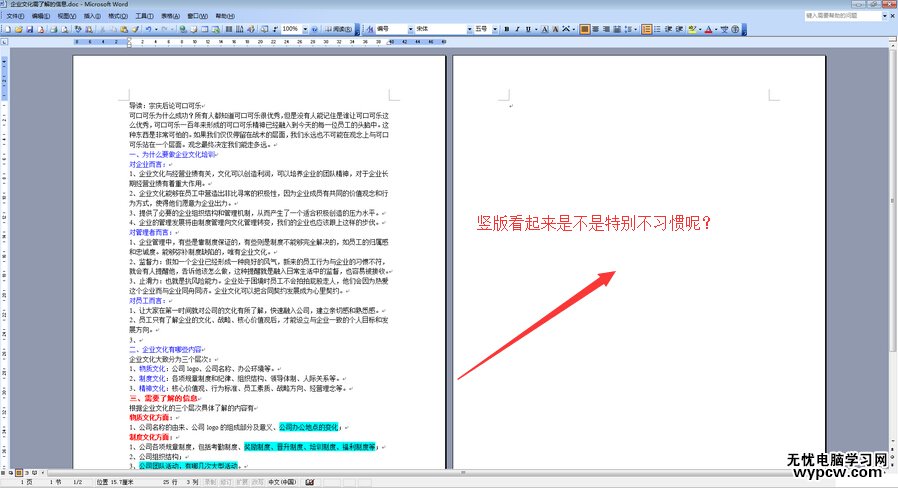Apply the red font color

point(709,29)
